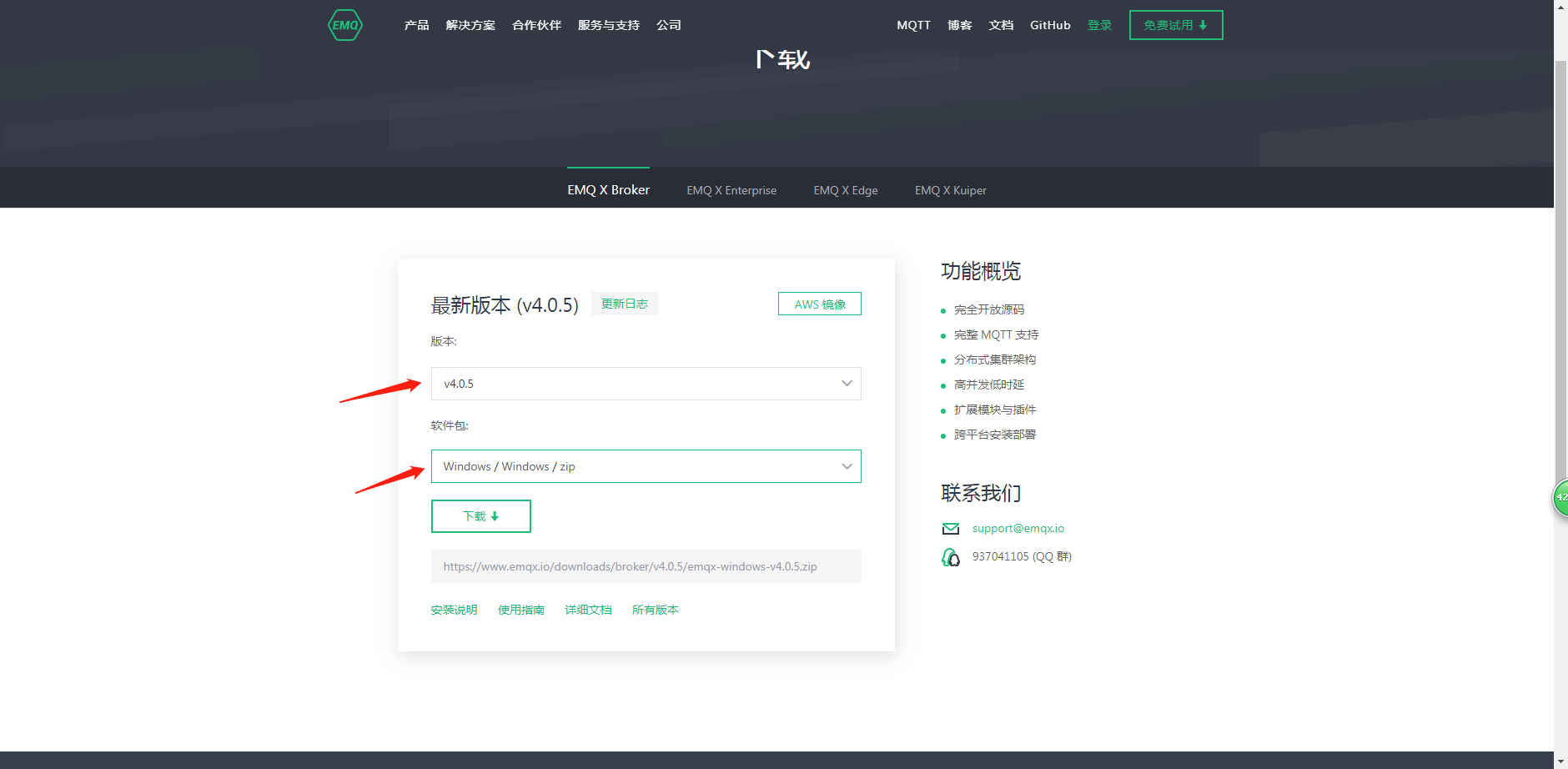
Task: Click the page vertical scrollbar thumb
Action: tap(1560, 275)
